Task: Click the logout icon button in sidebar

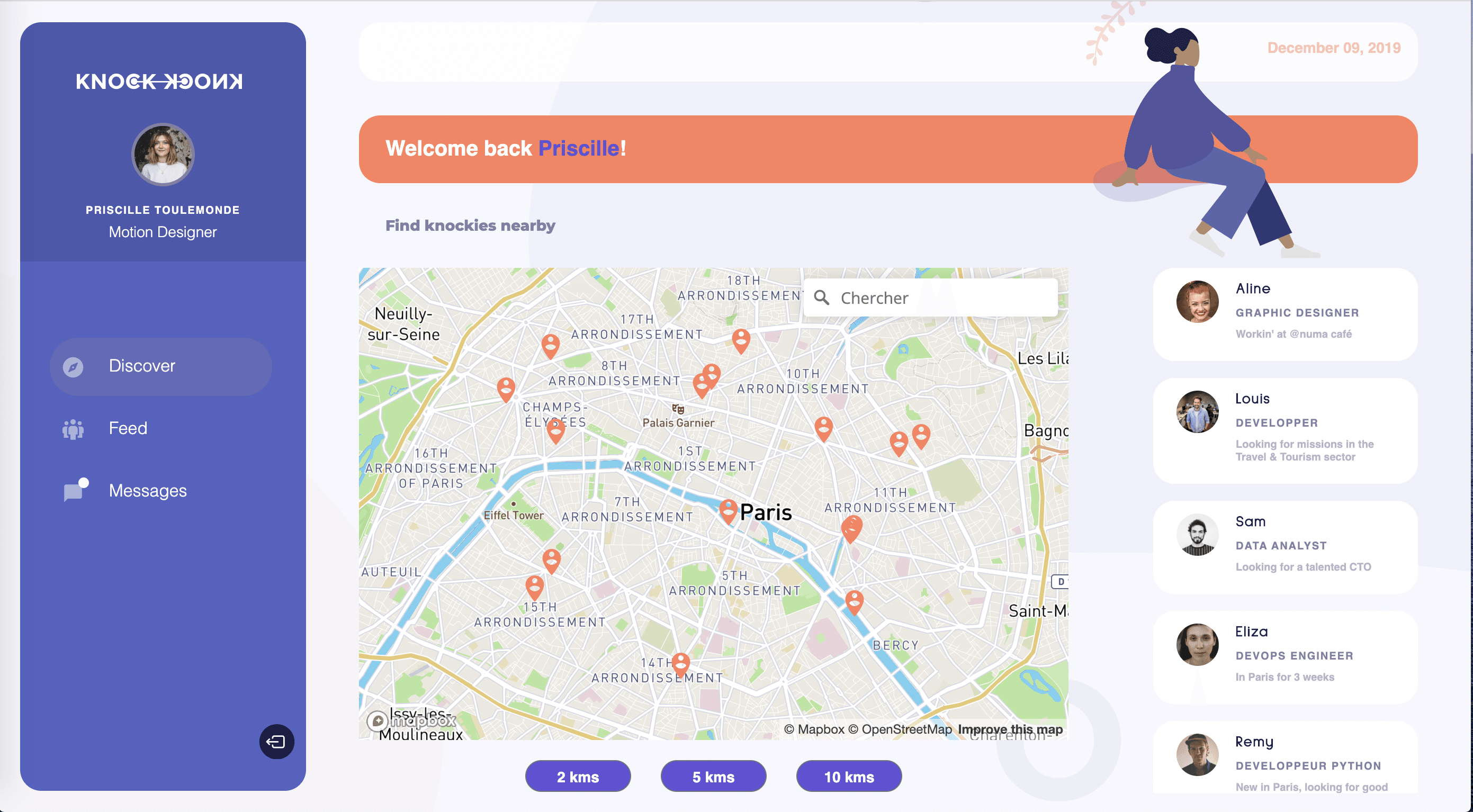Action: pyautogui.click(x=277, y=742)
